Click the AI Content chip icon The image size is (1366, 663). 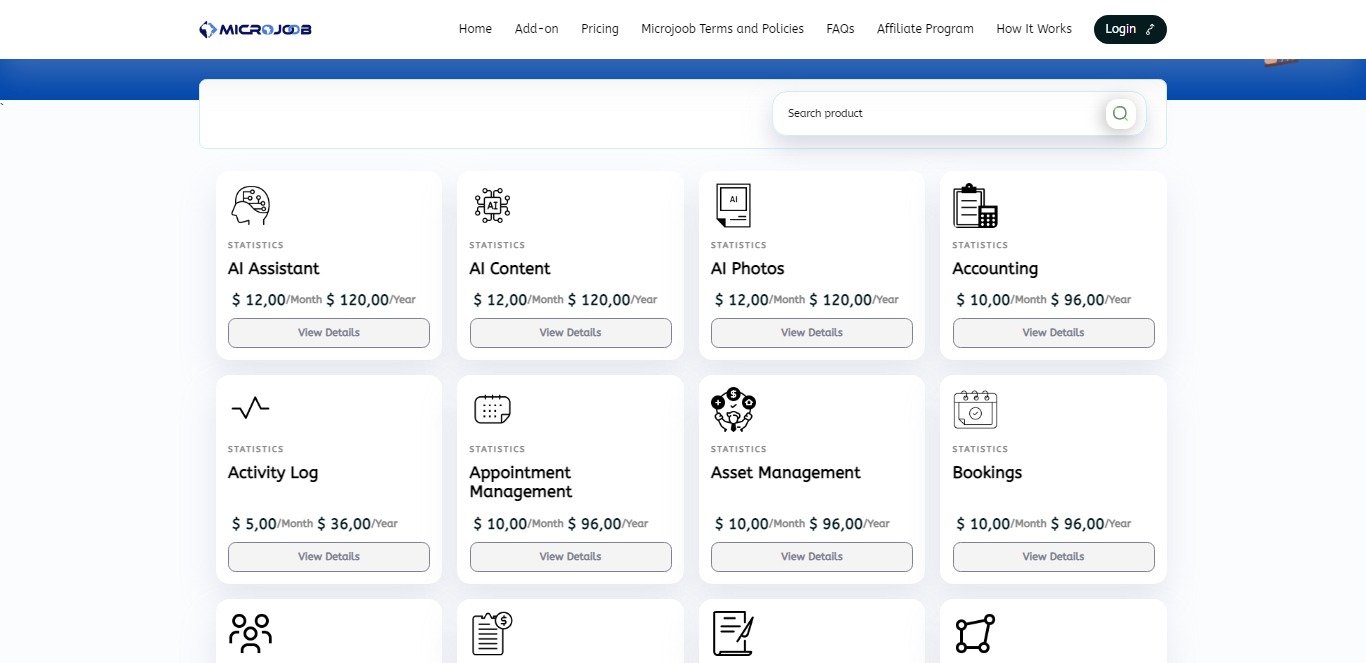(x=492, y=205)
